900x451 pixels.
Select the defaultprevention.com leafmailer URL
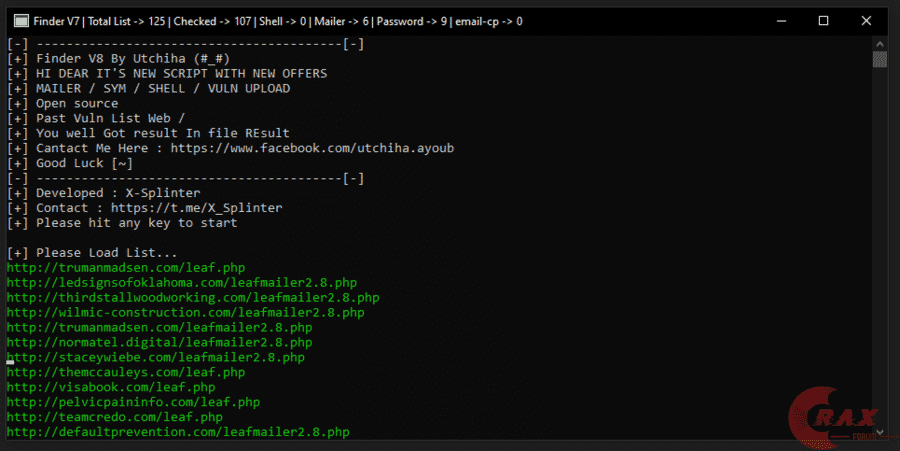(177, 432)
